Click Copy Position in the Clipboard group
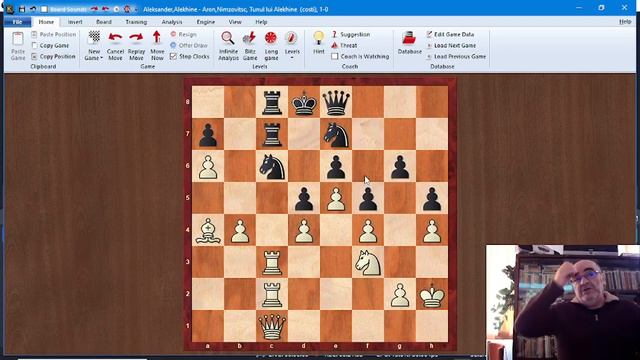 pos(53,56)
